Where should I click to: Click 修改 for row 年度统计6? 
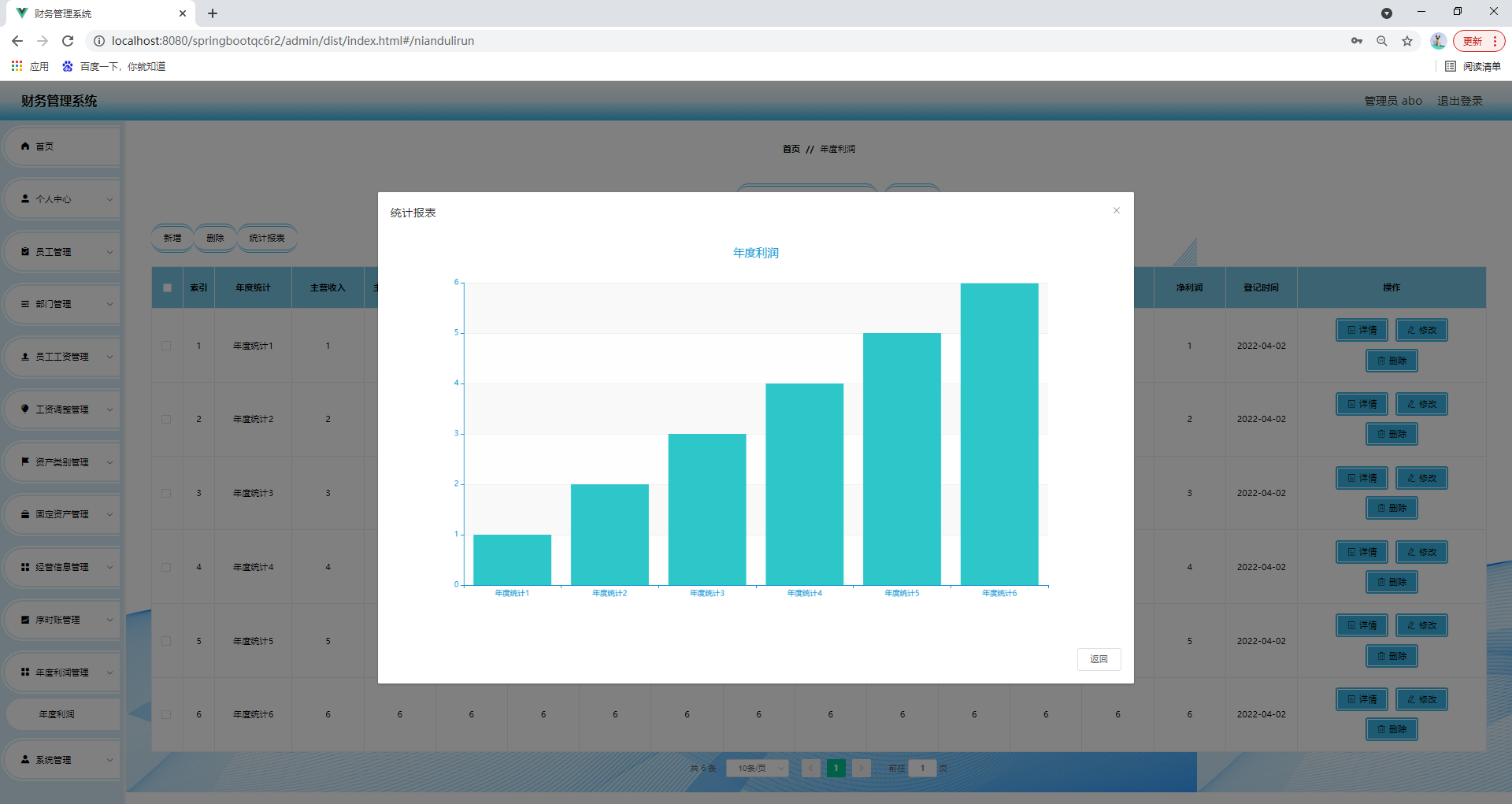coord(1421,699)
